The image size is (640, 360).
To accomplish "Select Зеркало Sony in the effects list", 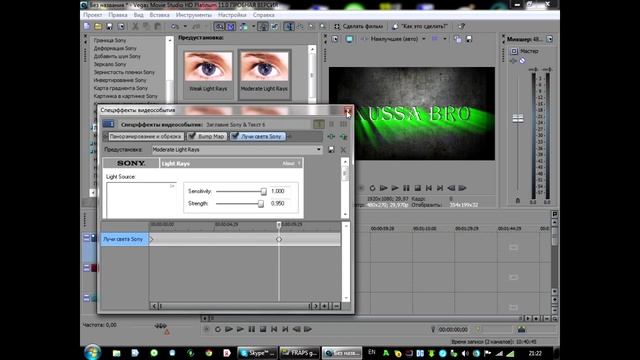I will [x=110, y=64].
